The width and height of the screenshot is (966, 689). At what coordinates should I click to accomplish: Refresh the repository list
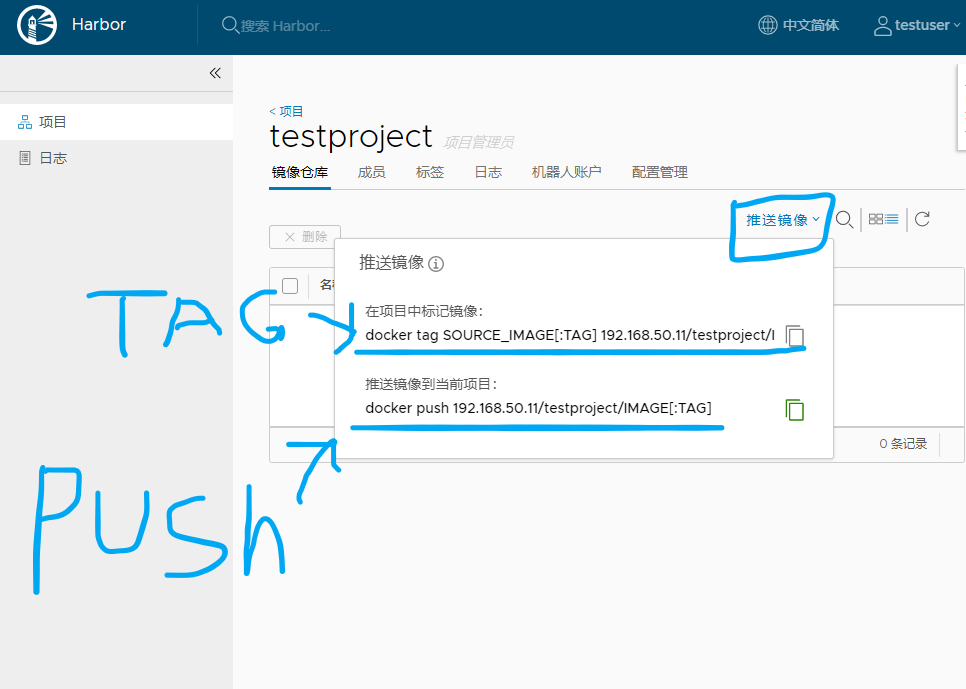(922, 219)
